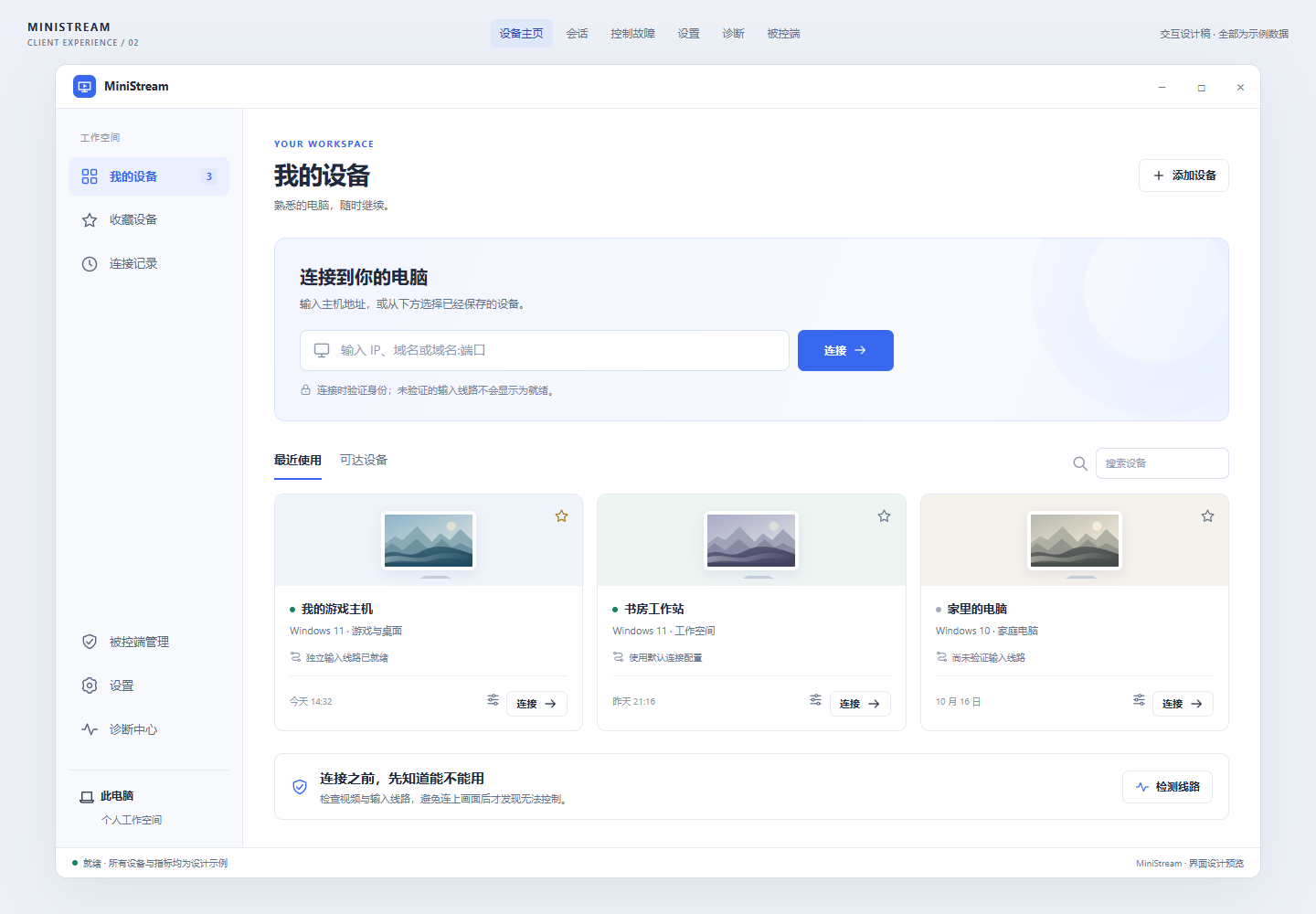Image resolution: width=1316 pixels, height=914 pixels.
Task: Star the 家里的电脑 device card
Action: pos(1207,516)
